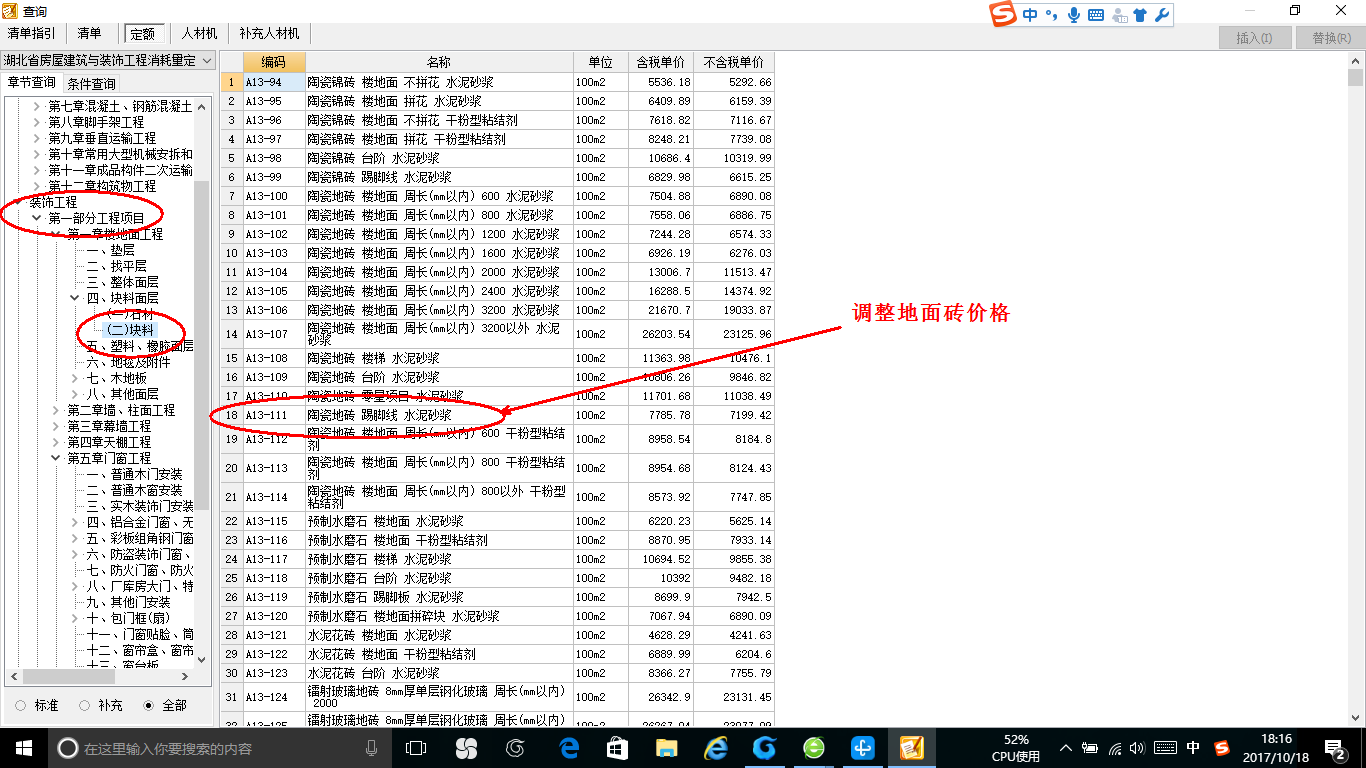Click 不含税单价 column header
1366x768 pixels.
[x=733, y=62]
